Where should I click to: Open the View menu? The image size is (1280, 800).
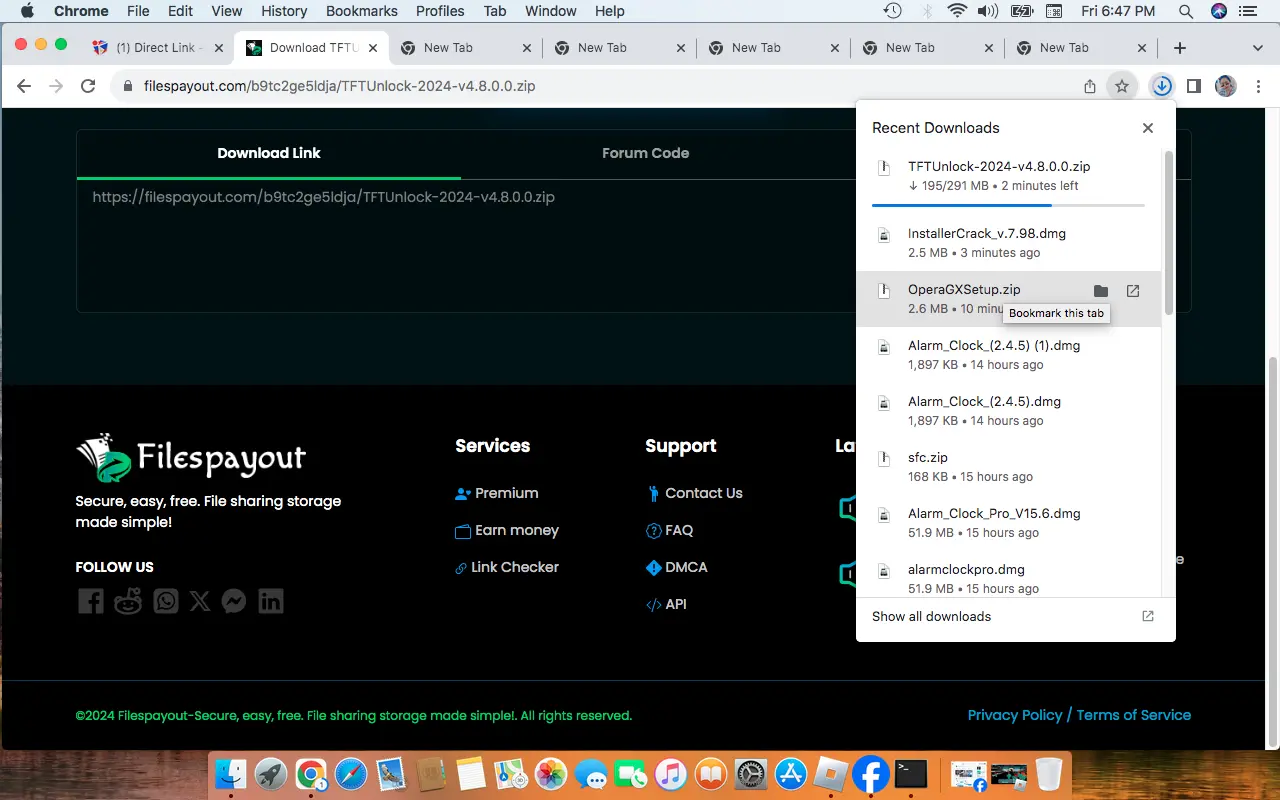[227, 11]
